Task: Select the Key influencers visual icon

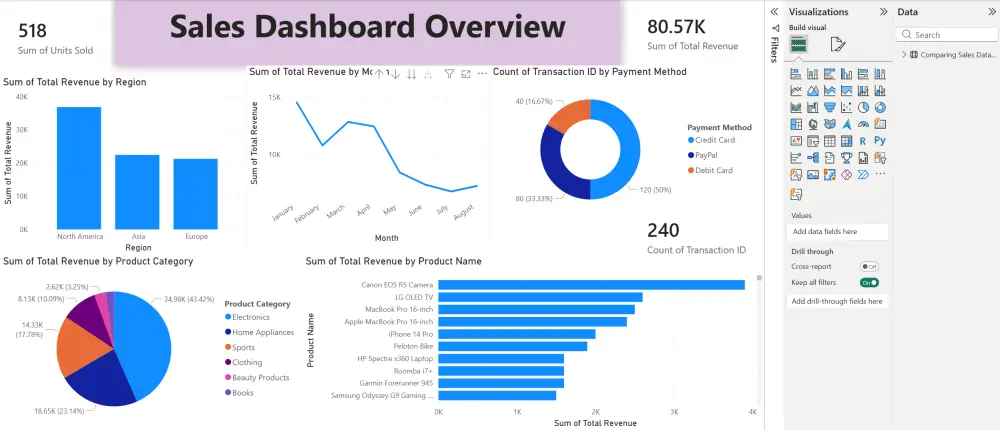Action: [x=796, y=158]
